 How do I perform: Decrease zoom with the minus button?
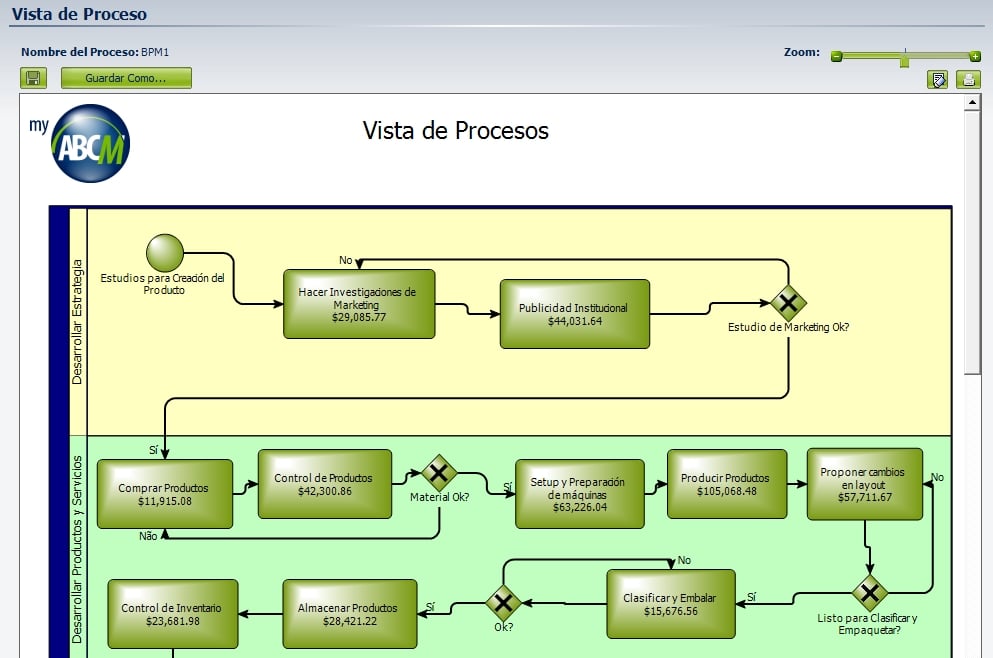click(x=836, y=56)
